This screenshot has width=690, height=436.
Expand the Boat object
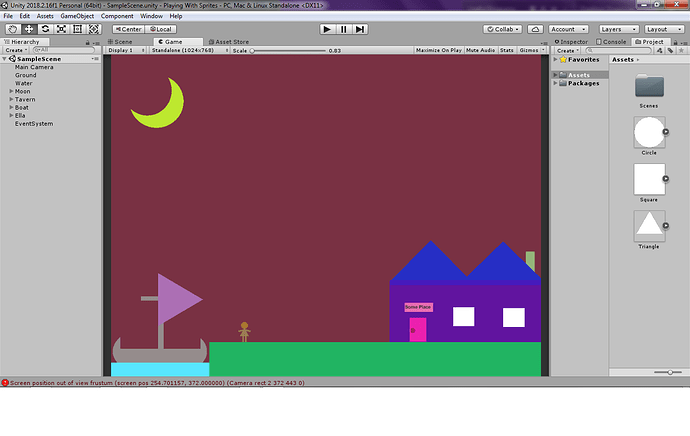[x=11, y=107]
